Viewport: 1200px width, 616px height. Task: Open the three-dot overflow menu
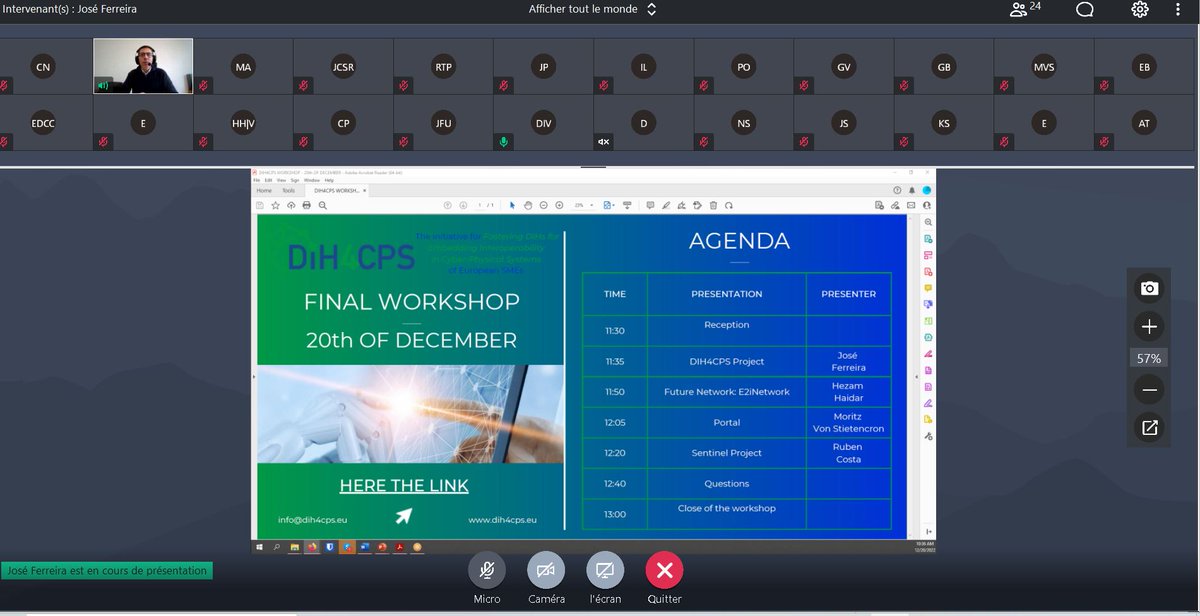(x=1177, y=9)
